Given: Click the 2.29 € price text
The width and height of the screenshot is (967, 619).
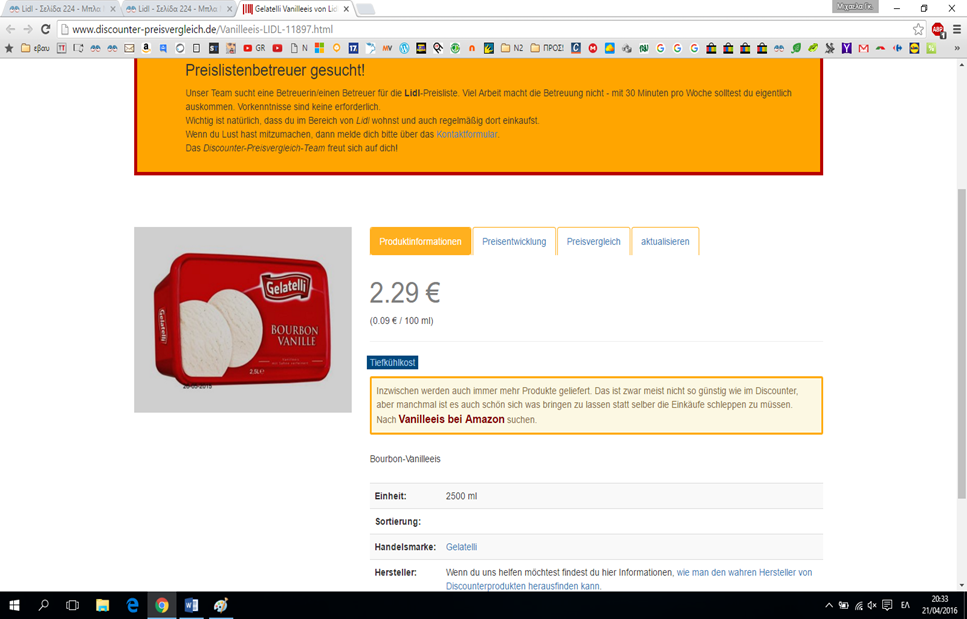Looking at the screenshot, I should pos(405,292).
